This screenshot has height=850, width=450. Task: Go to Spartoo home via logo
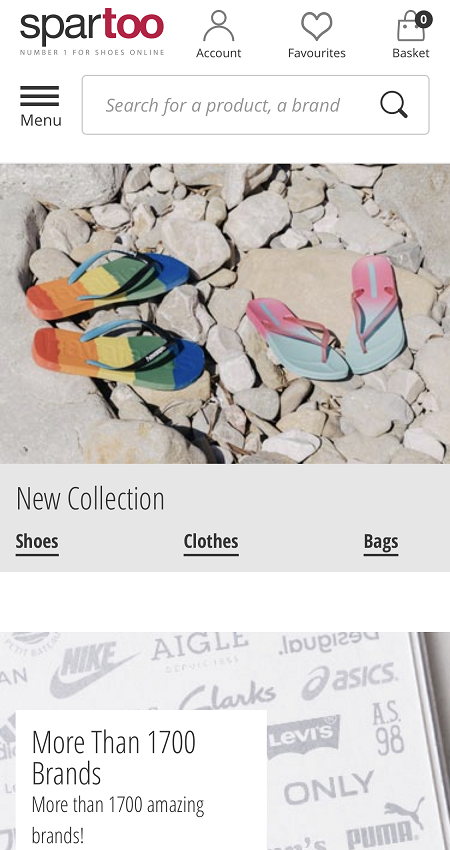click(92, 31)
